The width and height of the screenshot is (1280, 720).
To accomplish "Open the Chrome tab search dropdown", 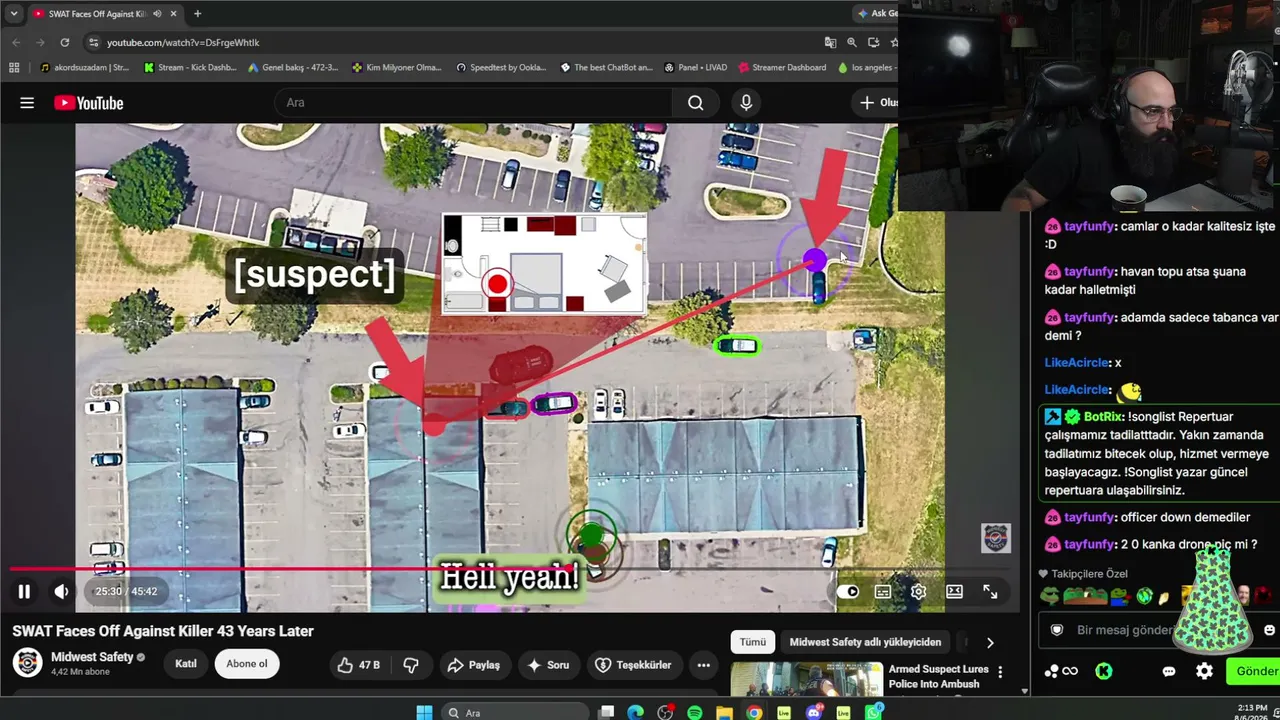I will [x=14, y=14].
